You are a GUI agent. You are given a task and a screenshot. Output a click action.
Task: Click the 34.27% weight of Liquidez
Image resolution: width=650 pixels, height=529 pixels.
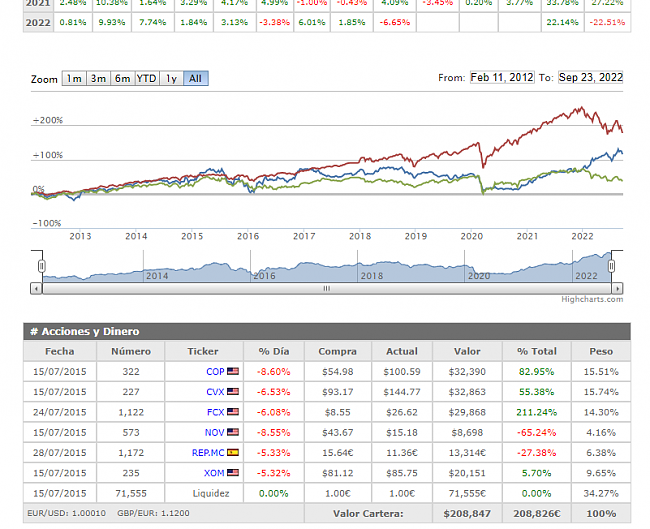point(601,494)
